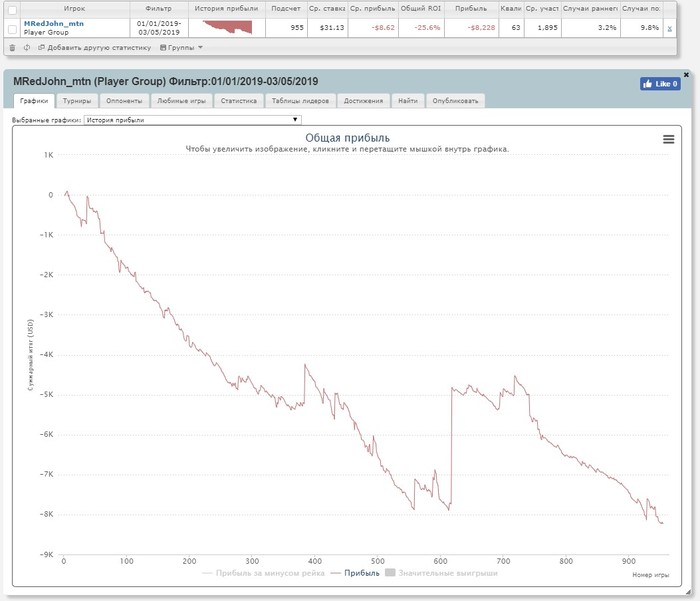Sort by the 'Ср. прибыль' column header

click(373, 8)
